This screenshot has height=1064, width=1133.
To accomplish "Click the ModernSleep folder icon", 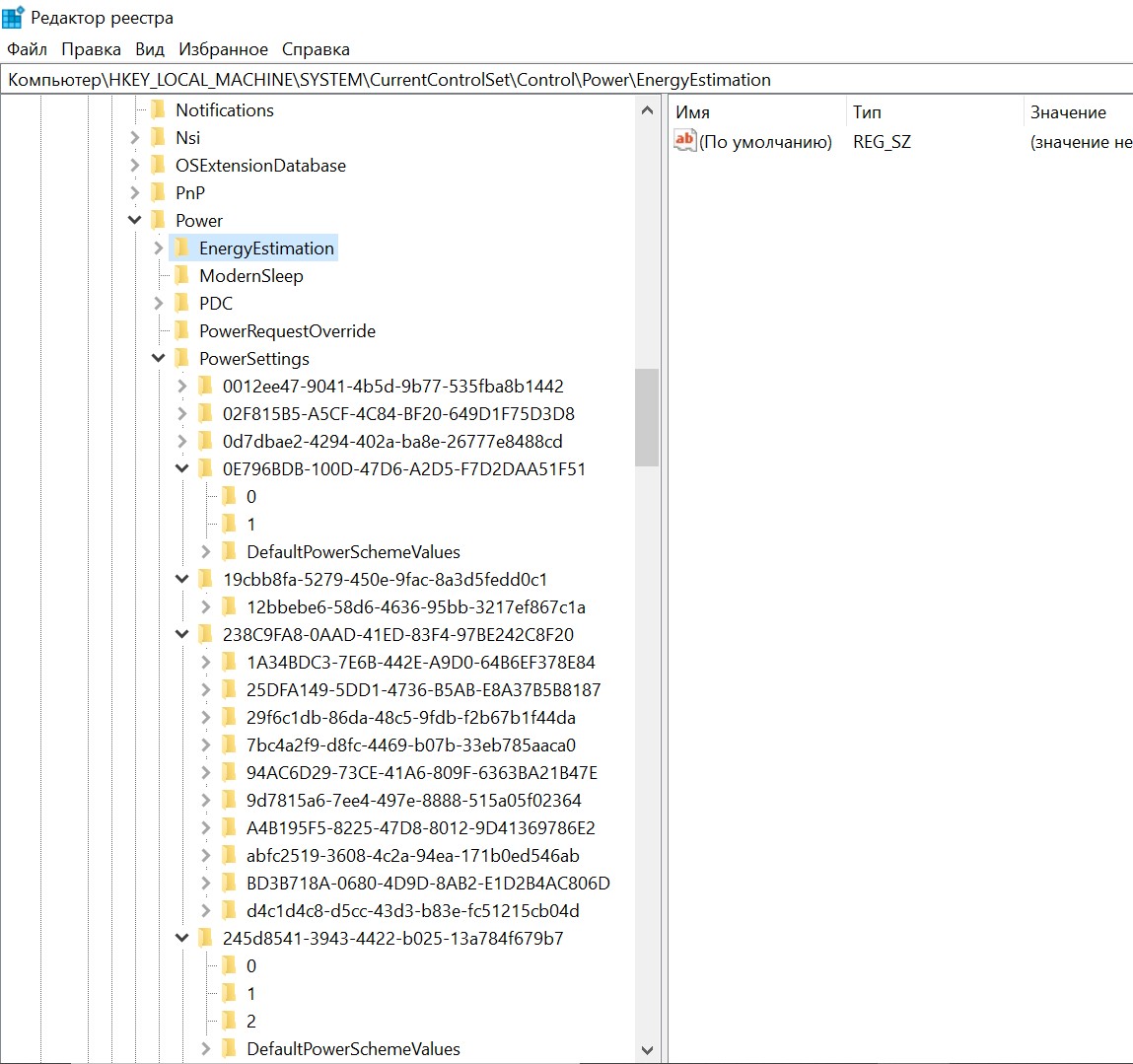I will pyautogui.click(x=182, y=275).
